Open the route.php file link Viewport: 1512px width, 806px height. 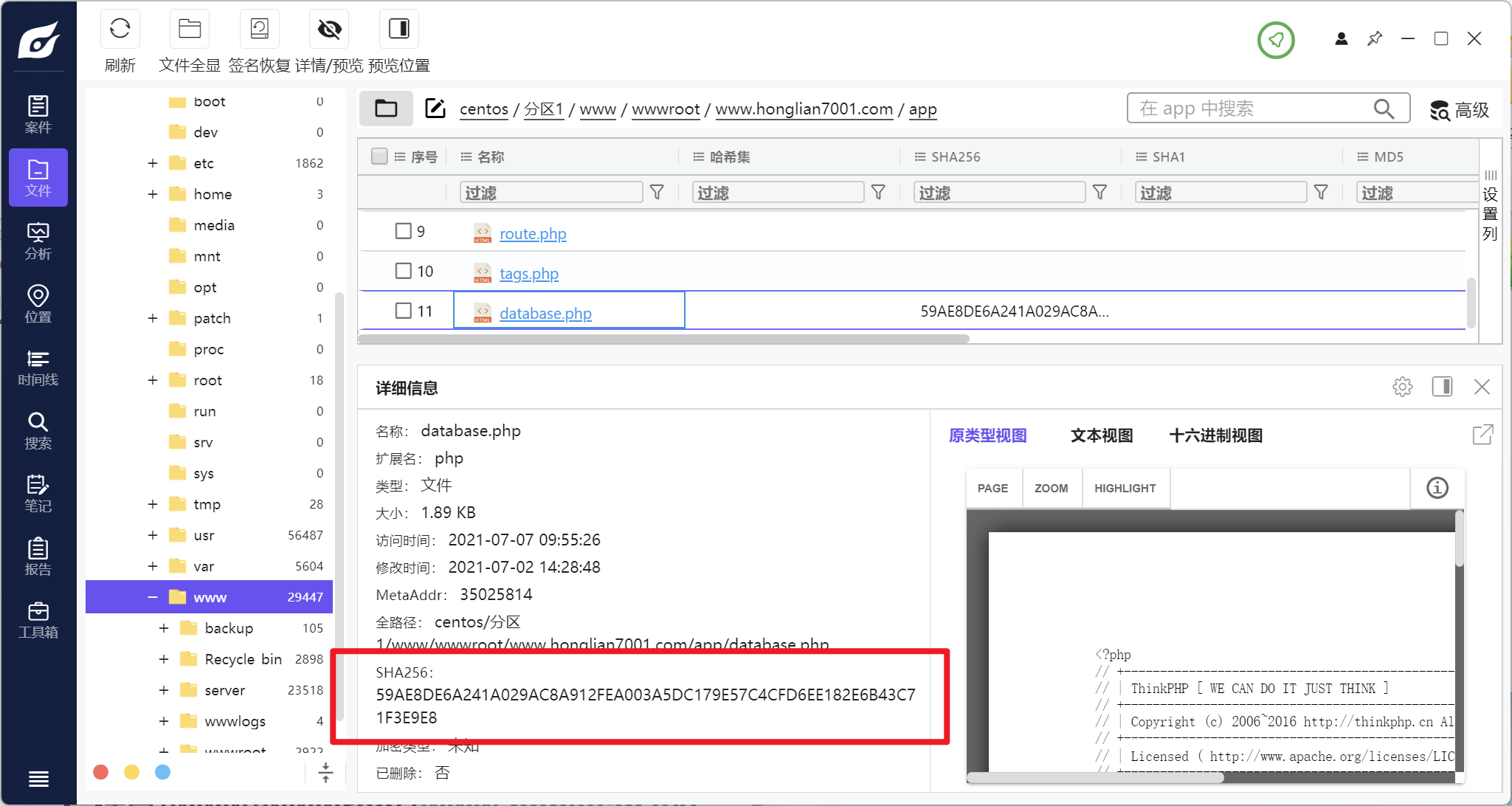[533, 234]
